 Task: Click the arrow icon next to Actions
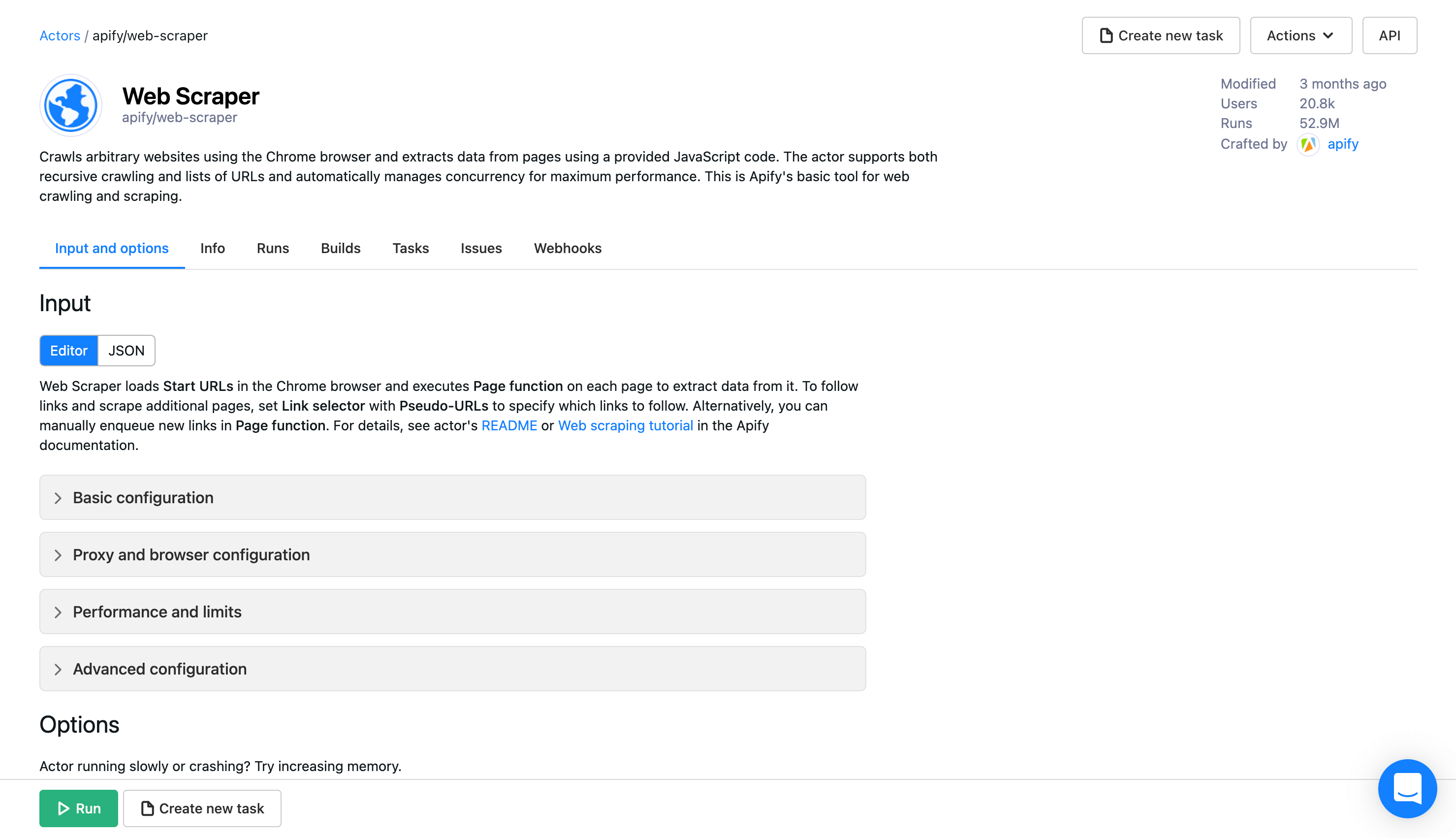pos(1329,35)
